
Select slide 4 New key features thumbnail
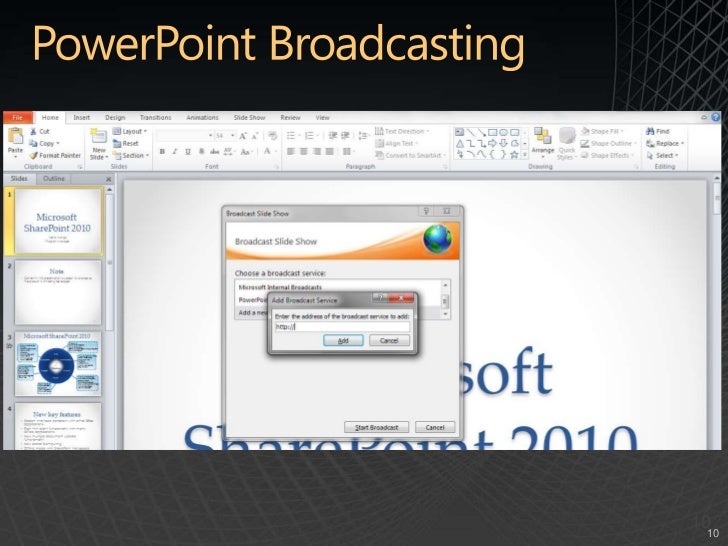[58, 426]
